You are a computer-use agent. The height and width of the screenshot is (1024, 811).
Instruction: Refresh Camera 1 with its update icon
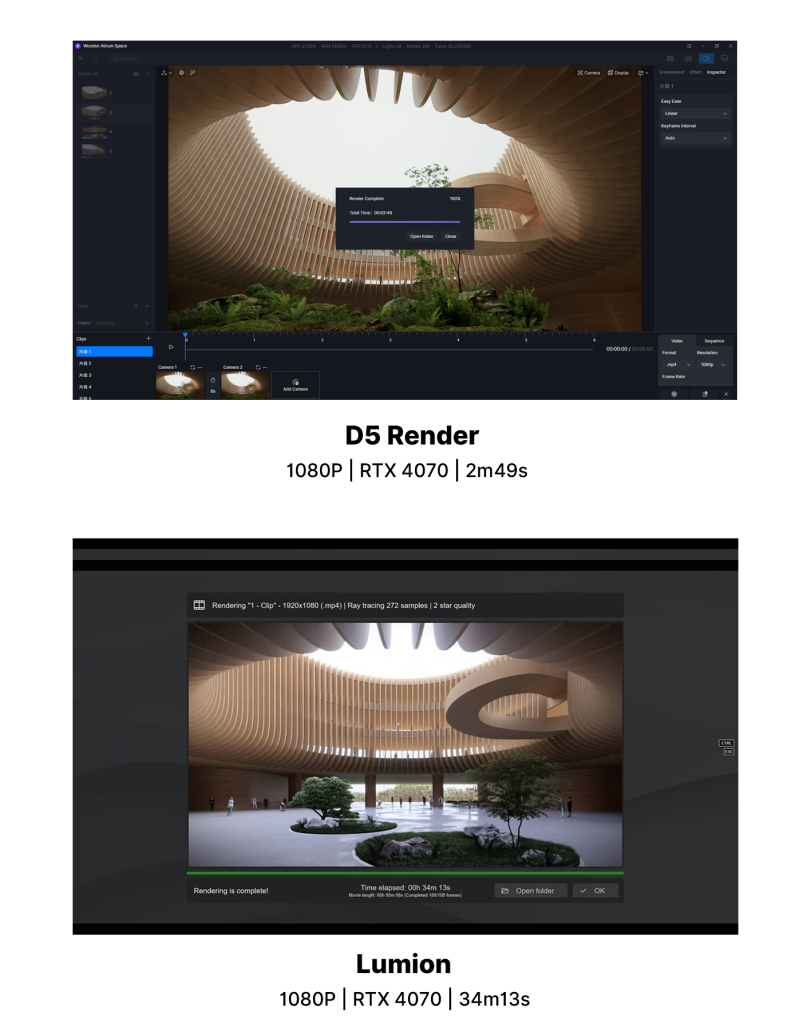pos(193,367)
